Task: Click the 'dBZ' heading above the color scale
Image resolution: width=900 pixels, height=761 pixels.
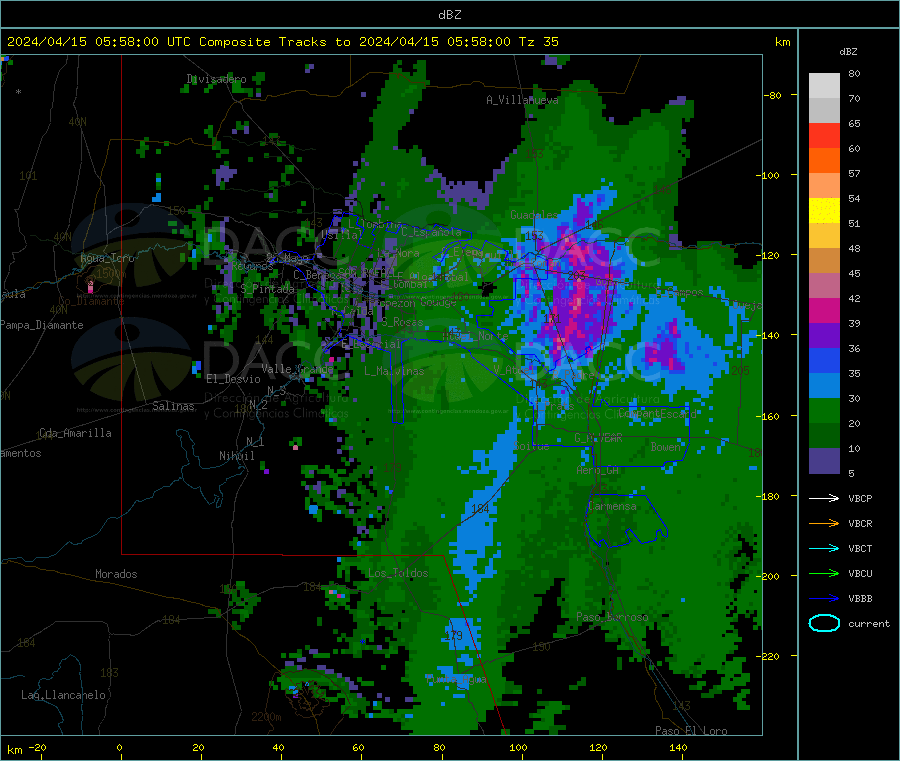Action: (x=848, y=52)
